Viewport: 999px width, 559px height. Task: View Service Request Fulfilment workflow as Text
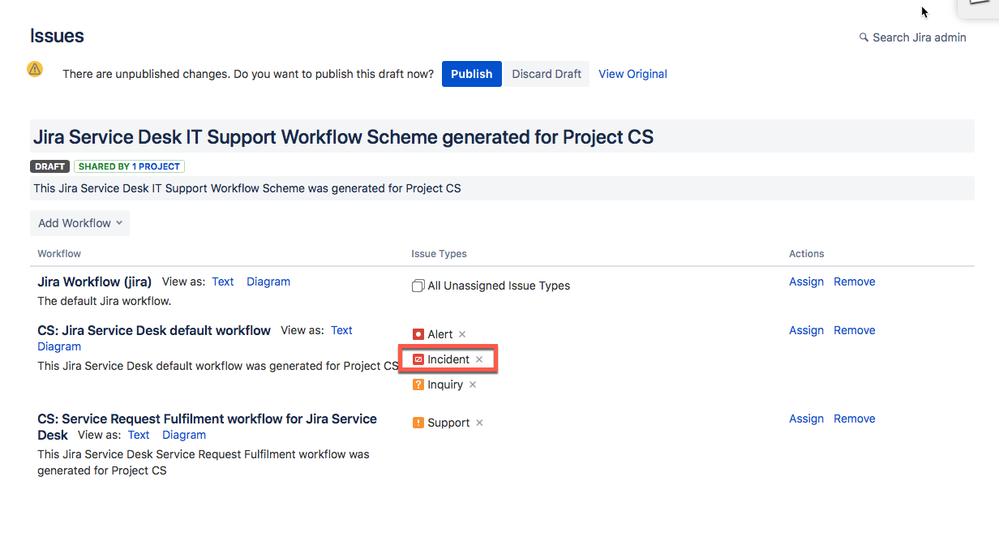coord(138,435)
